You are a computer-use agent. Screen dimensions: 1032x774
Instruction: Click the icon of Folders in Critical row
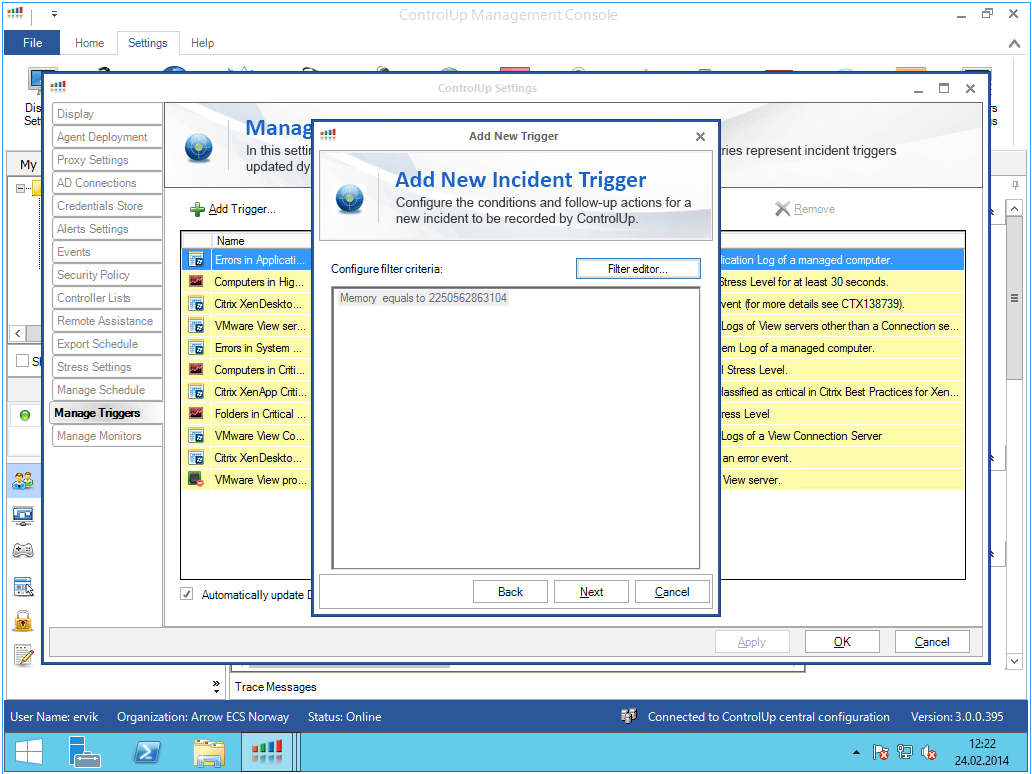[x=196, y=414]
